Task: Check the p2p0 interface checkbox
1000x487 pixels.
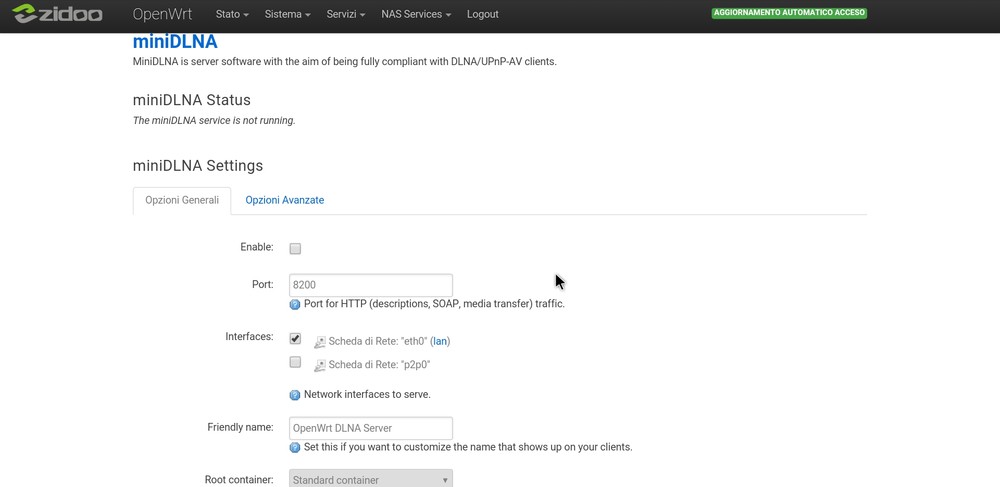Action: 295,362
